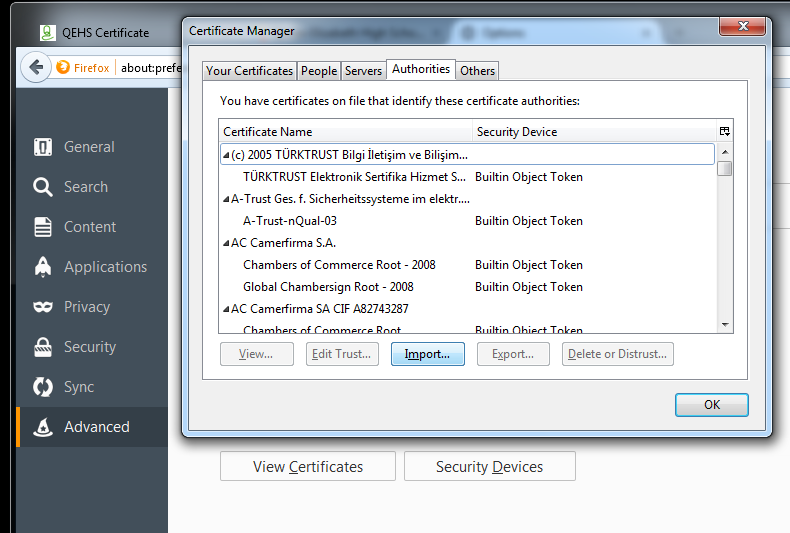Open the General preferences label
This screenshot has height=533, width=790.
(x=89, y=147)
